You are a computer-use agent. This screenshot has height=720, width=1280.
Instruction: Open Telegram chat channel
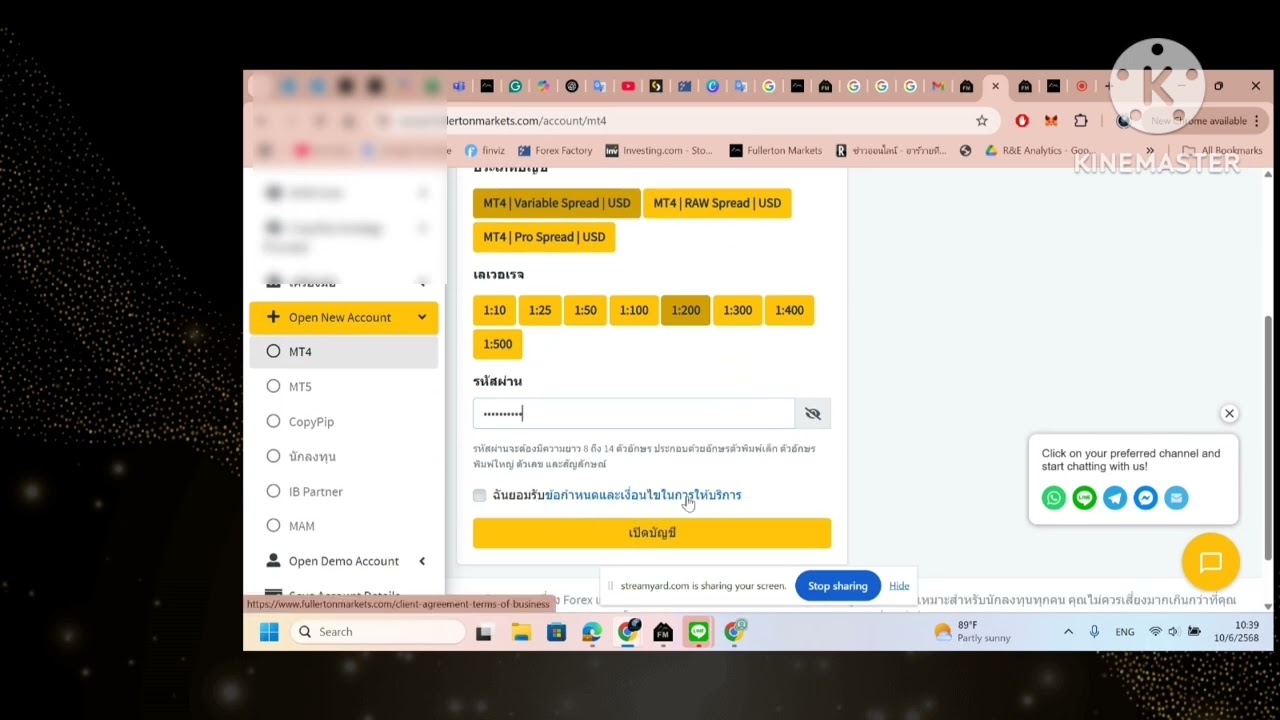pos(1115,497)
